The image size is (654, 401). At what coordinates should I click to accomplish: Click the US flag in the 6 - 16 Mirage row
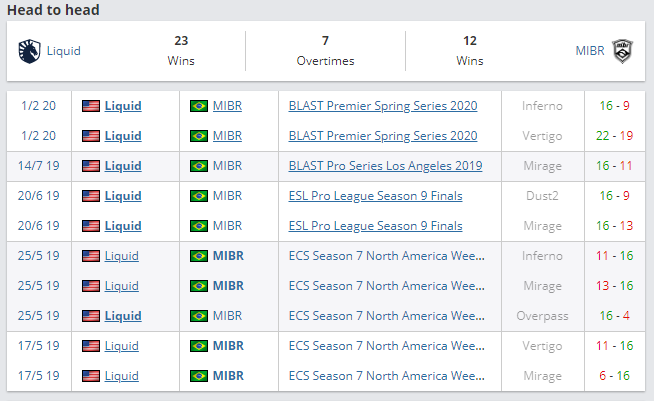(x=91, y=376)
